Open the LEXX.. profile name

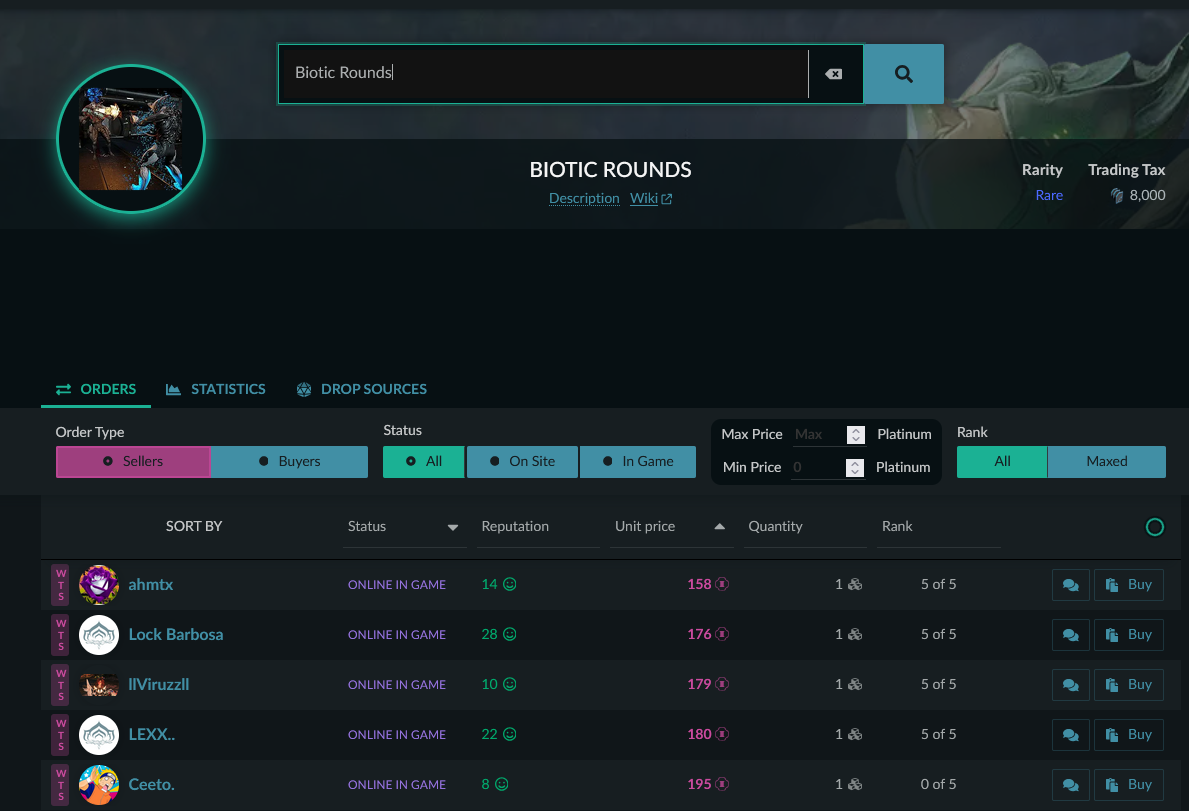click(152, 734)
